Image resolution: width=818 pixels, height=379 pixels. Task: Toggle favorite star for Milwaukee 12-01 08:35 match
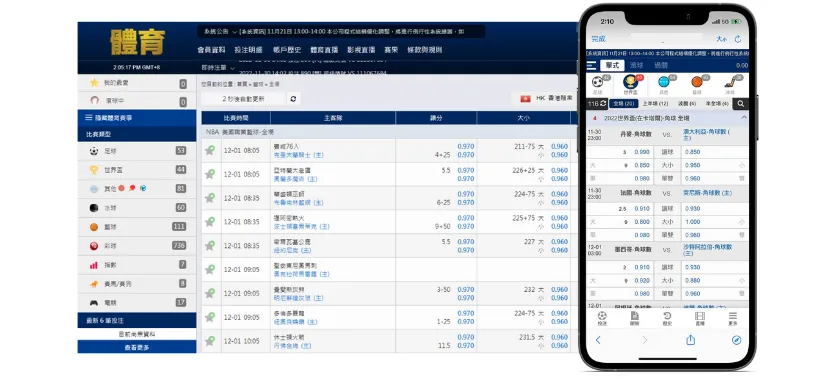(x=210, y=245)
